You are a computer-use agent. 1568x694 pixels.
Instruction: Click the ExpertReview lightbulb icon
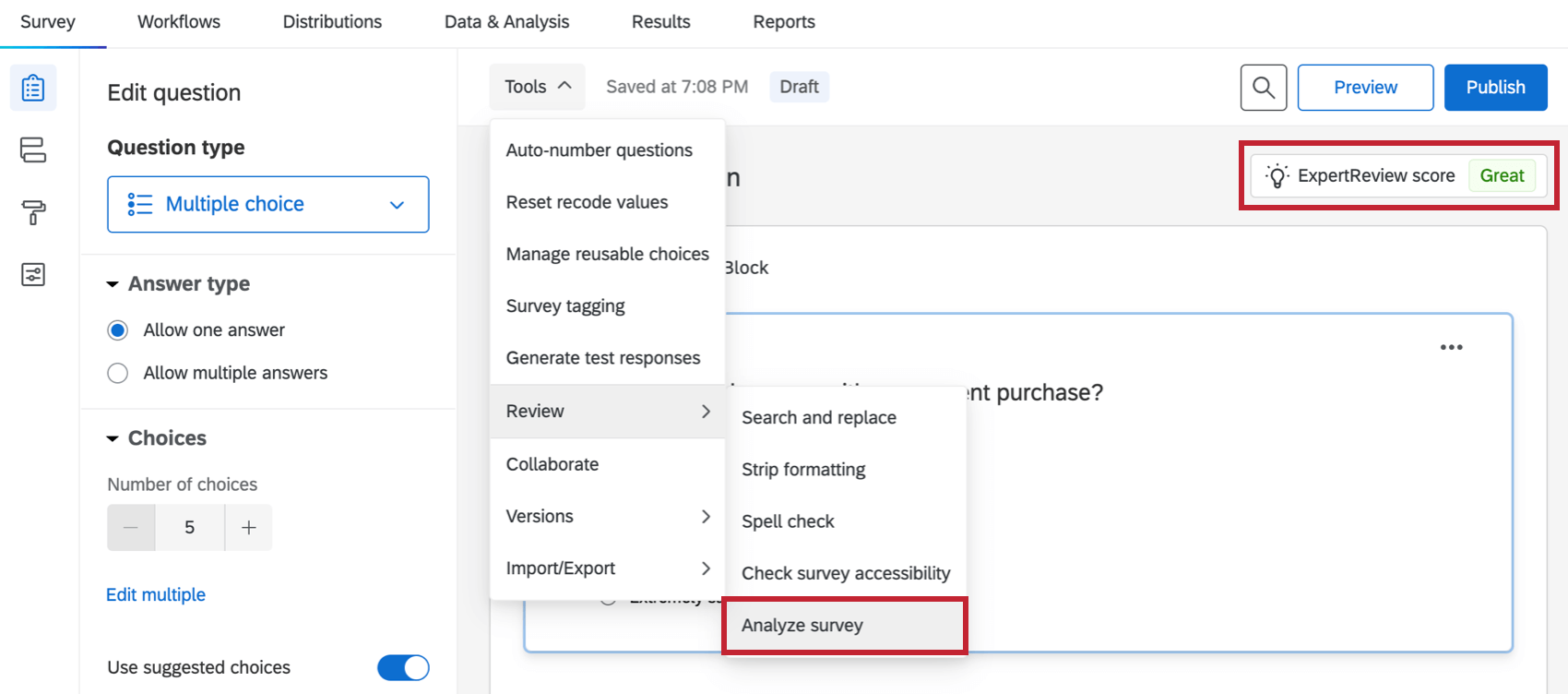pyautogui.click(x=1277, y=176)
